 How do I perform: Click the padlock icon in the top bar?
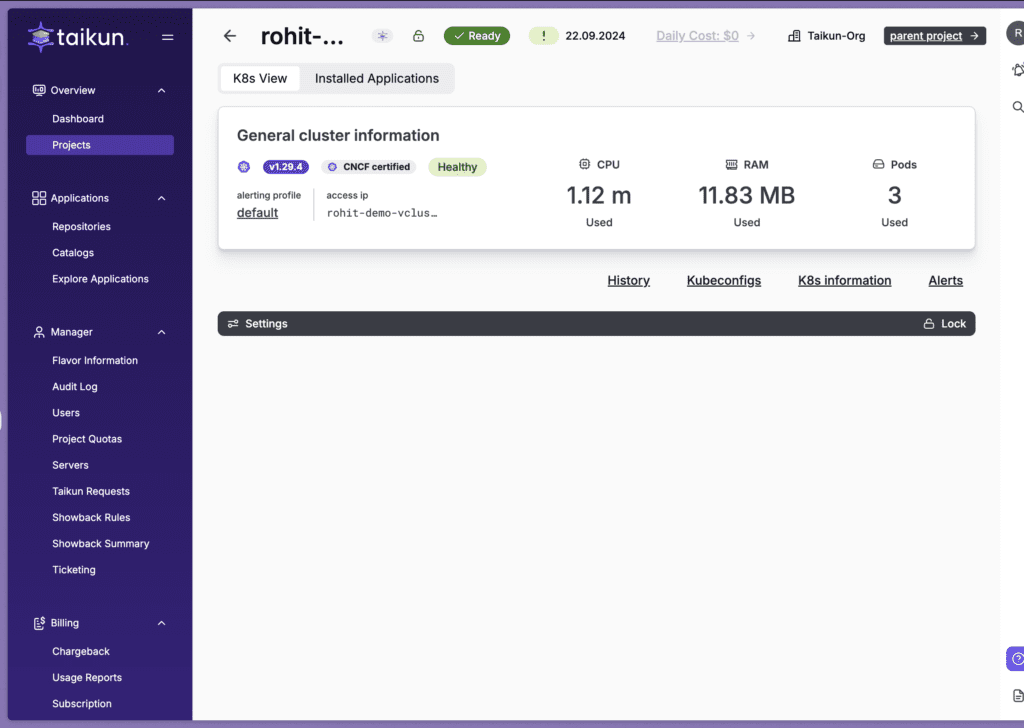pos(418,35)
